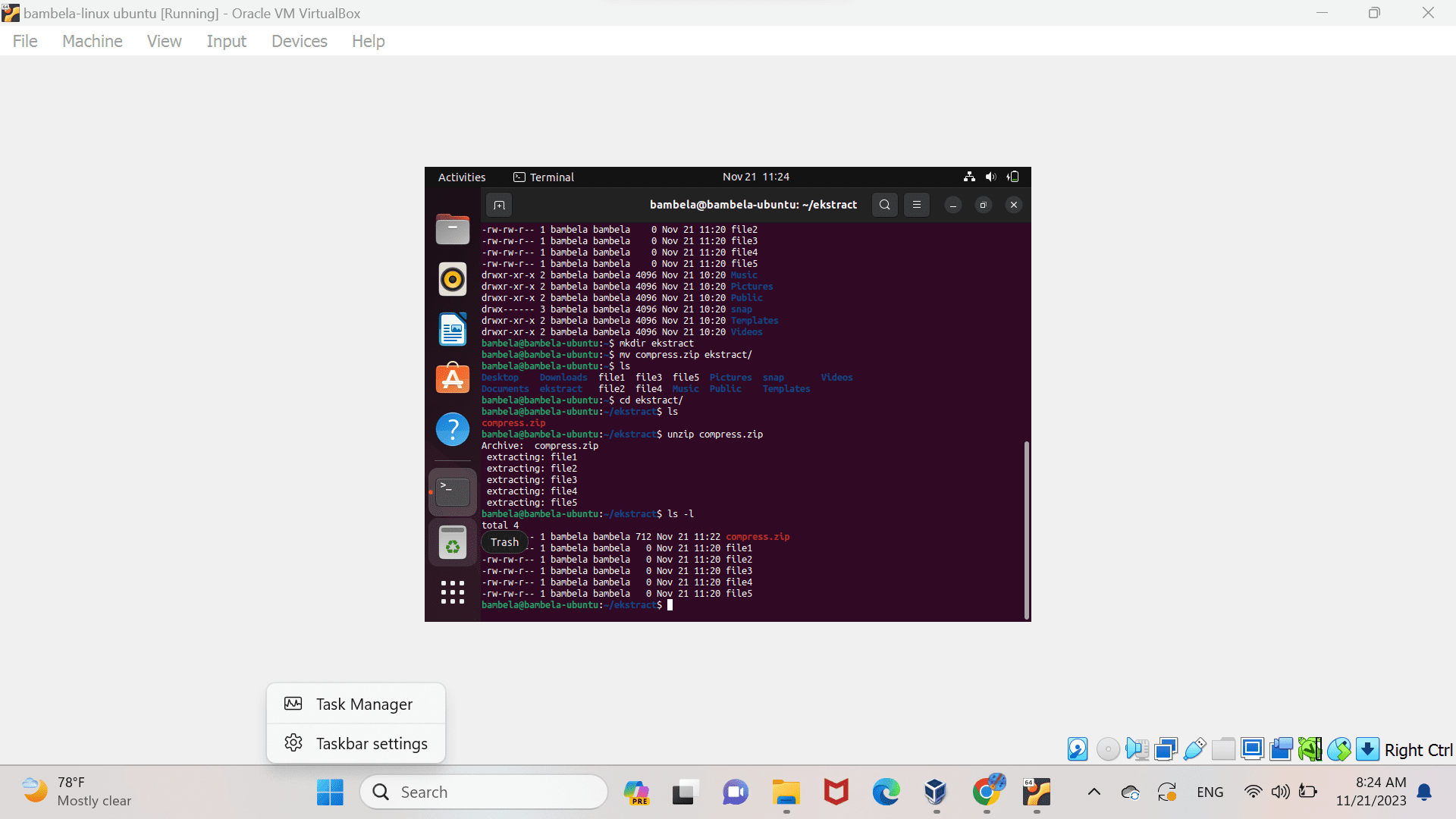This screenshot has height=819, width=1456.
Task: Click the VirtualBox hard disk status icon
Action: click(x=1078, y=749)
